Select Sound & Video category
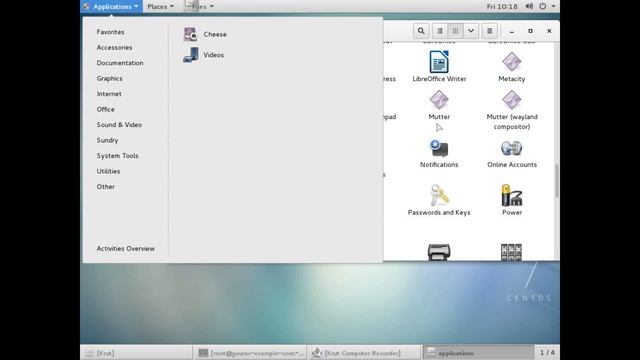The image size is (640, 360). tap(119, 125)
